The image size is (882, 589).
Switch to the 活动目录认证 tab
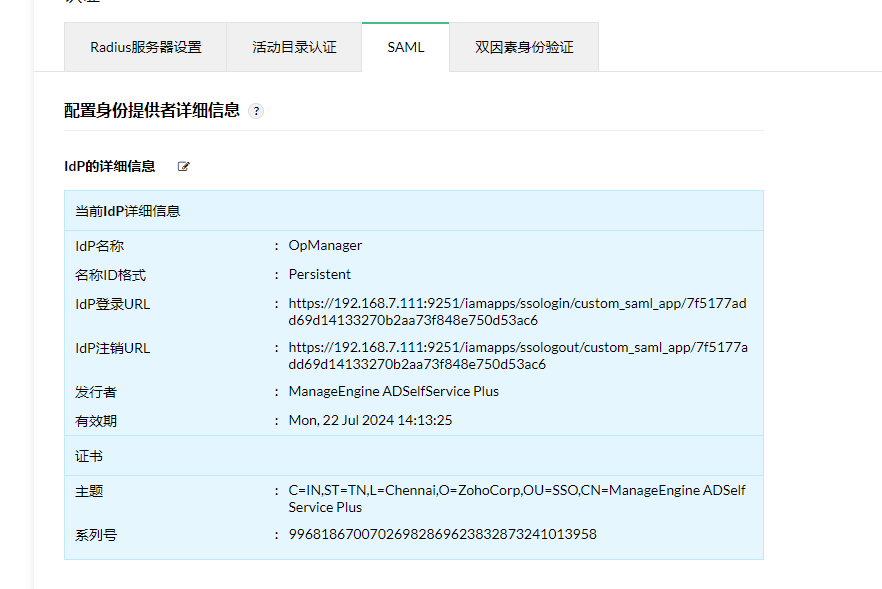point(294,47)
